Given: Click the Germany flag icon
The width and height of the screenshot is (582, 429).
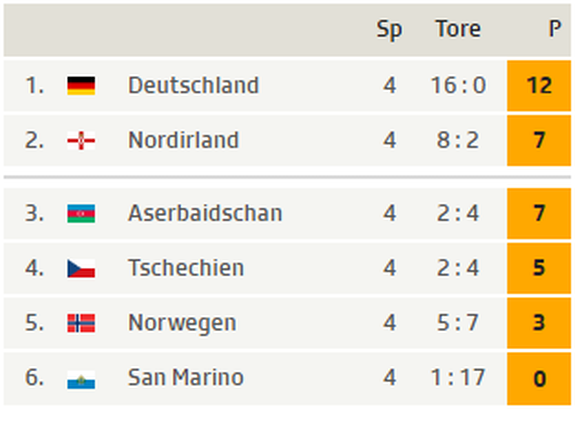Looking at the screenshot, I should (x=81, y=86).
